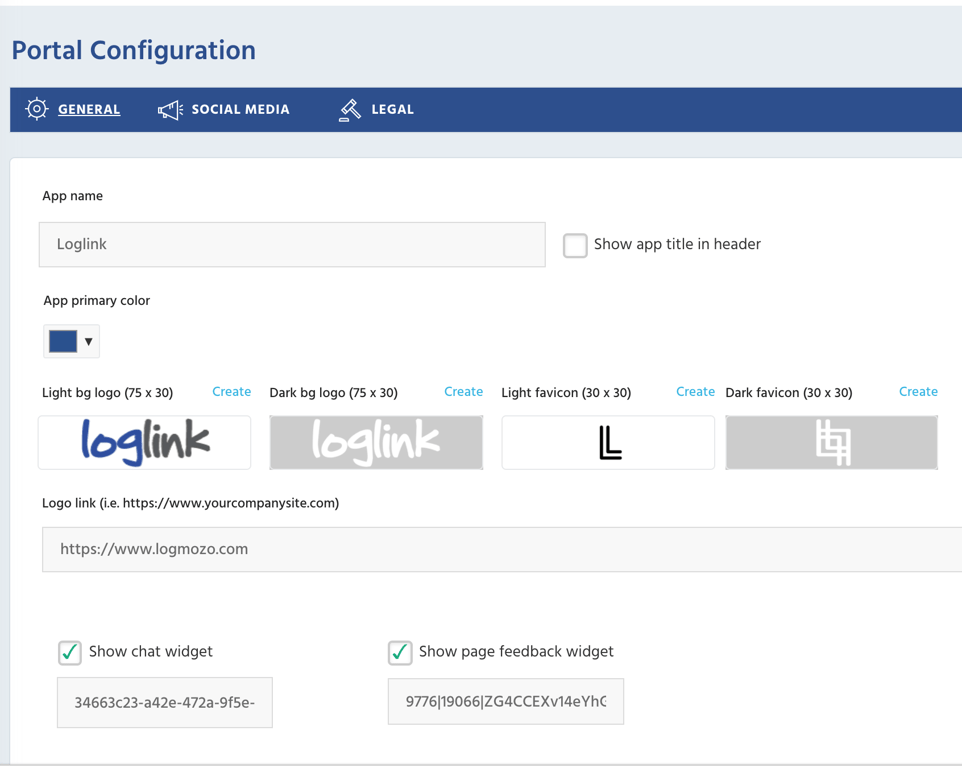Click Create link for Dark bg logo
This screenshot has width=962, height=768.
pos(463,392)
